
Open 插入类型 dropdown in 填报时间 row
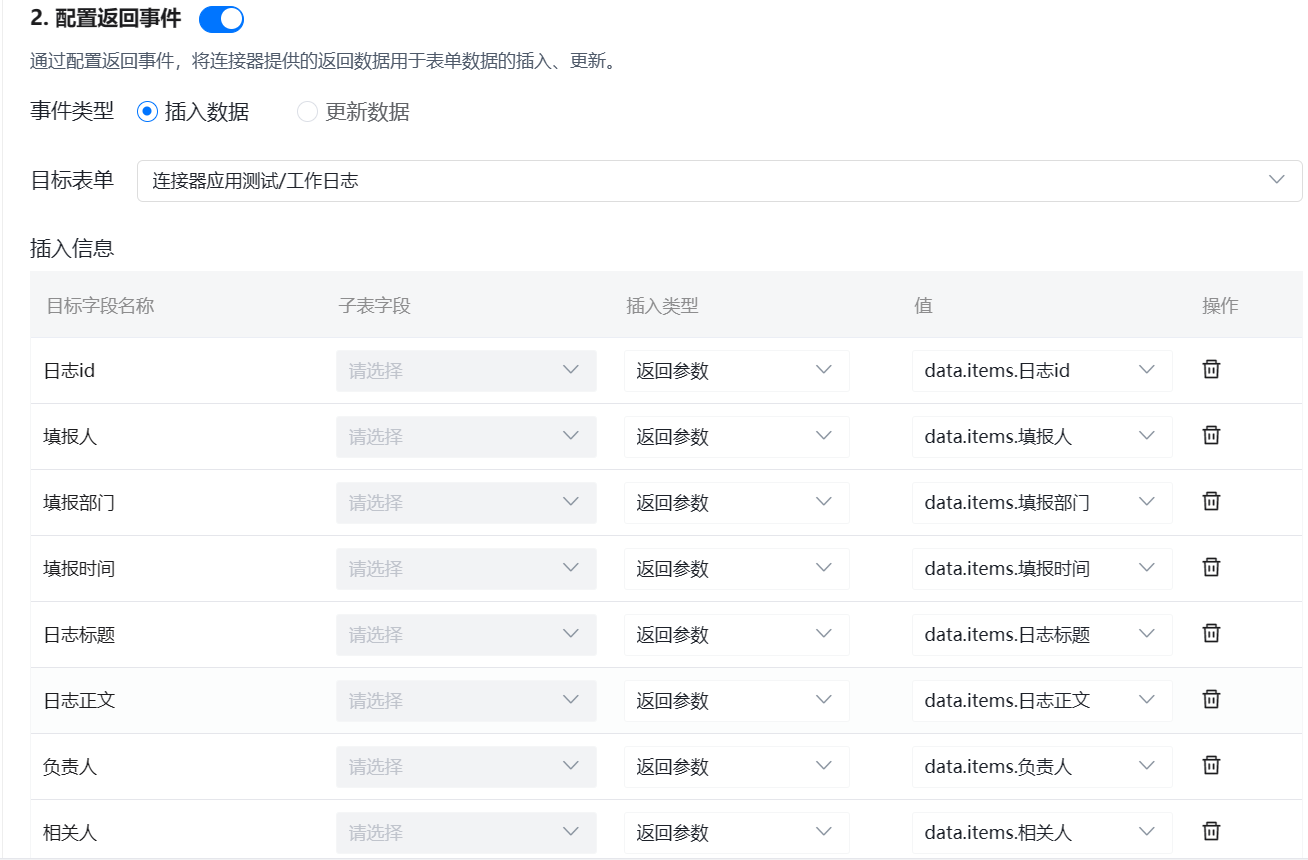pos(737,569)
